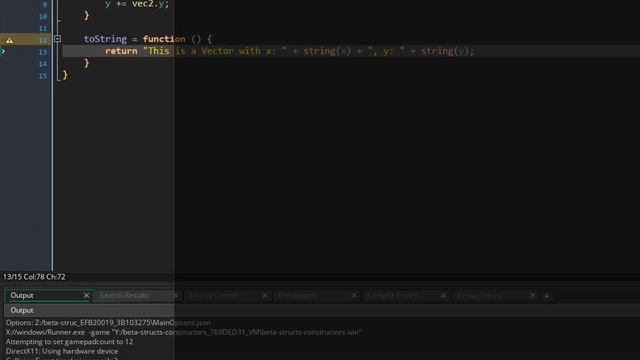Open the Syntax Errors tab

pyautogui.click(x=479, y=295)
